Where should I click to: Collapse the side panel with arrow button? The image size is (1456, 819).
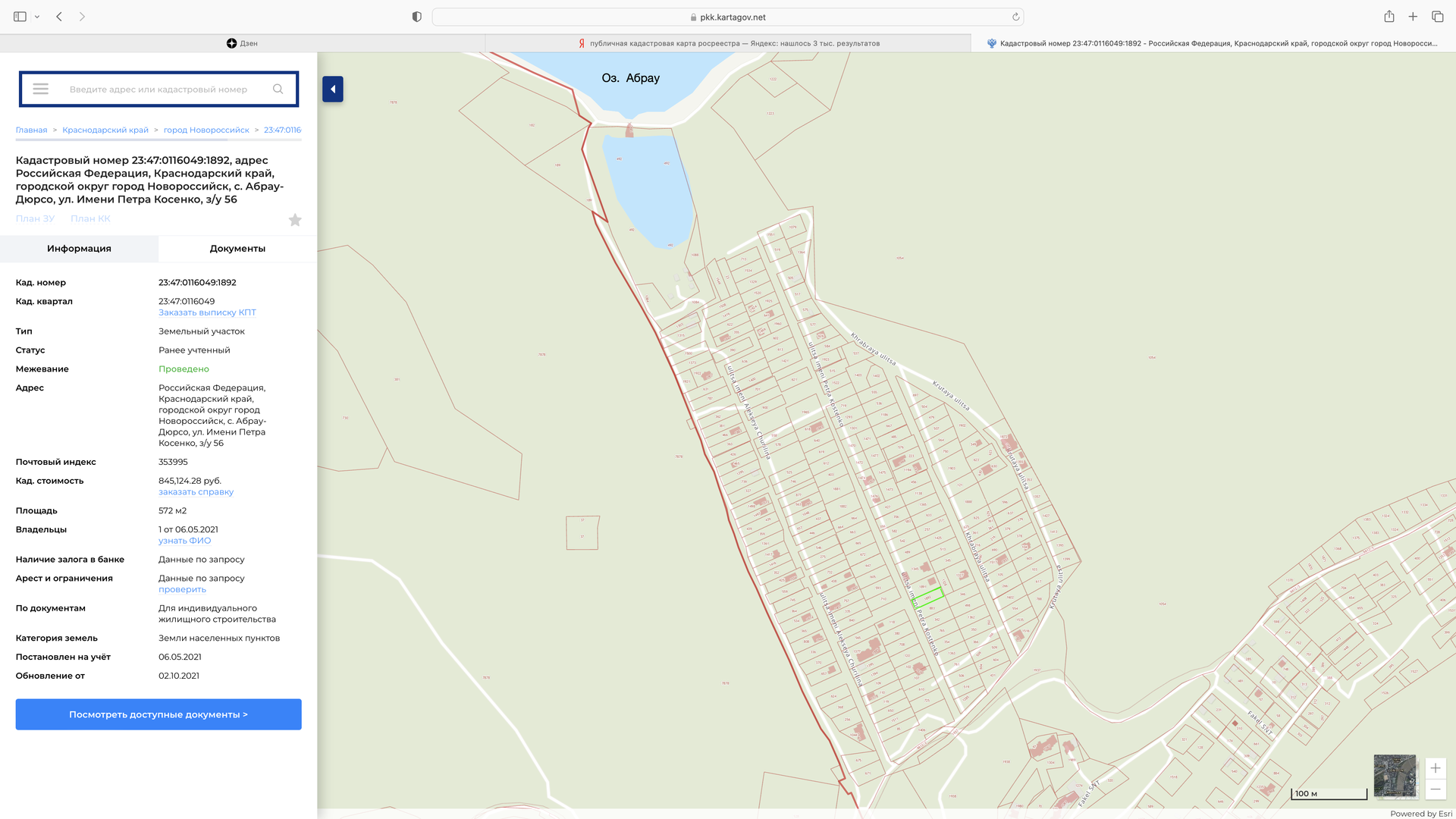click(333, 89)
